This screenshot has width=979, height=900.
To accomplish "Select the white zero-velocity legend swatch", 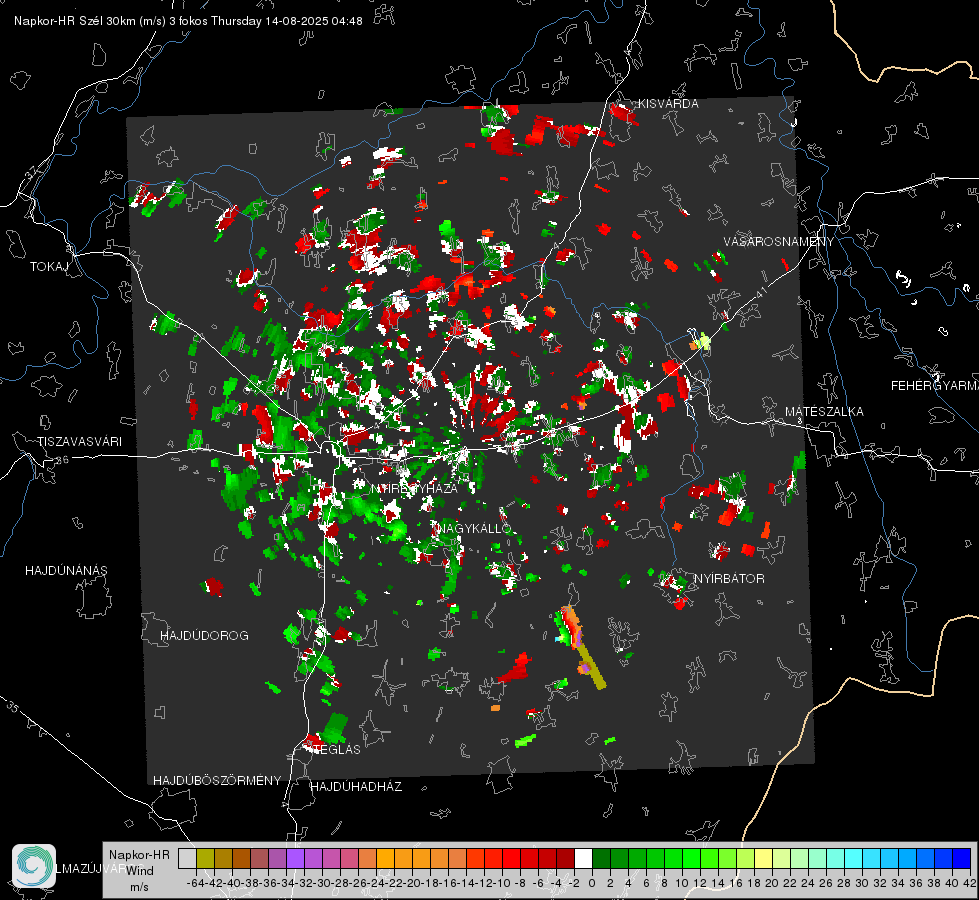I will (583, 858).
